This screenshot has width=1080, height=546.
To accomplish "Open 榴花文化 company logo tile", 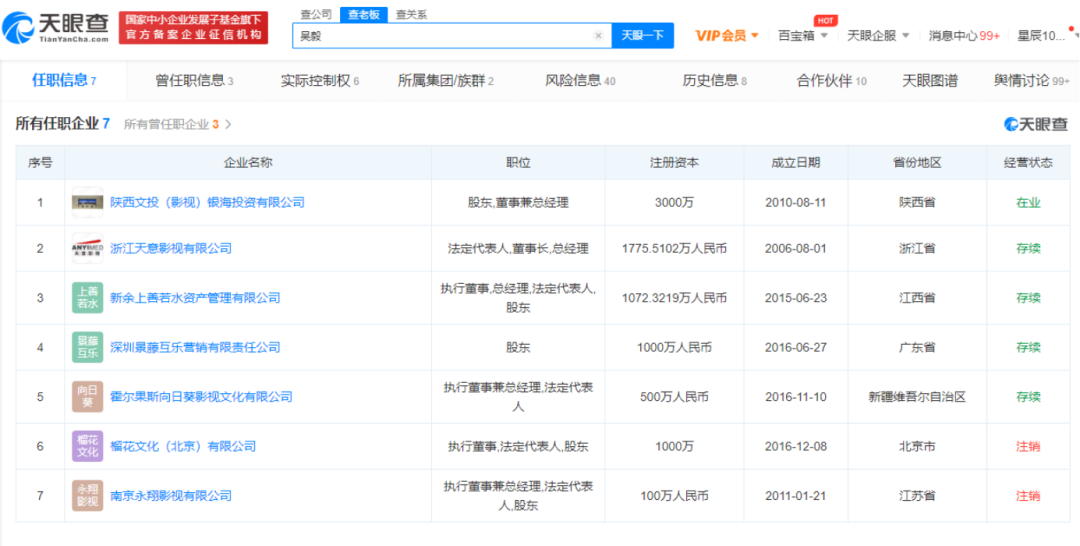I will (x=87, y=446).
